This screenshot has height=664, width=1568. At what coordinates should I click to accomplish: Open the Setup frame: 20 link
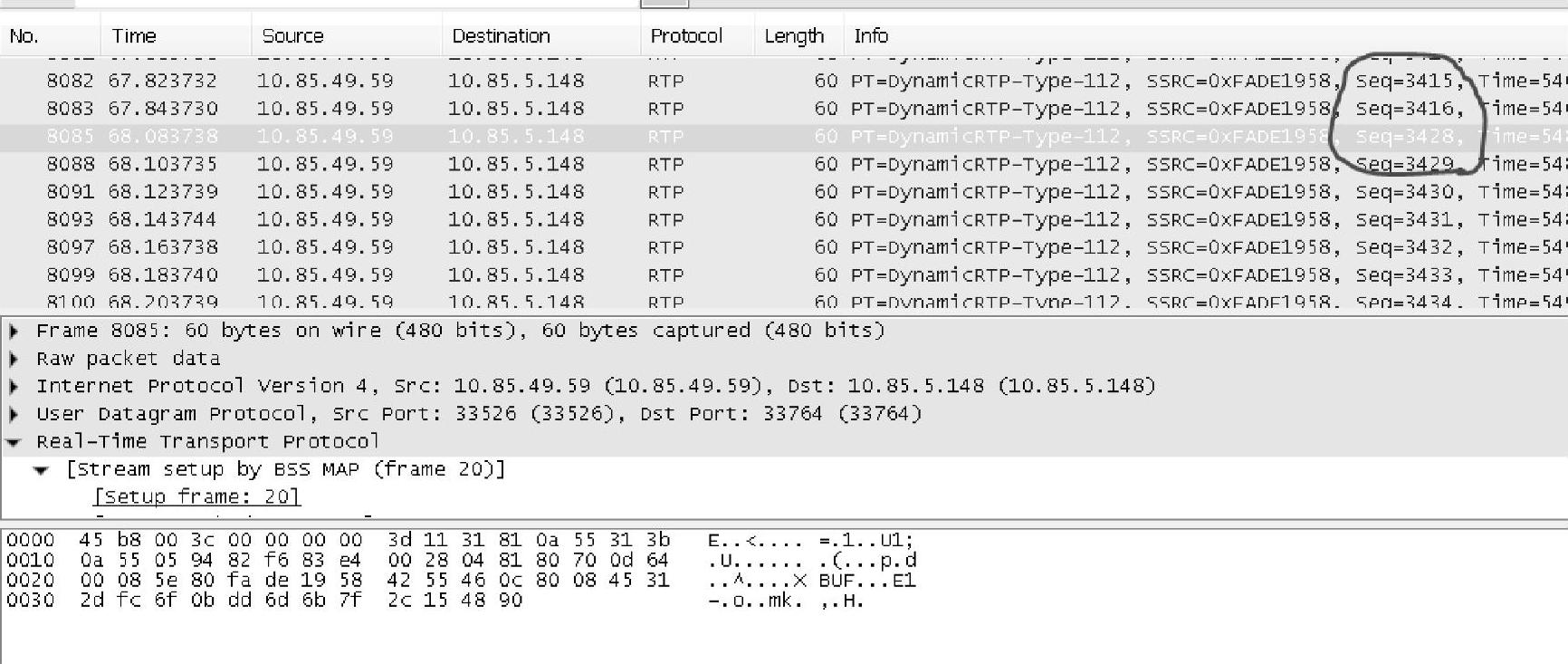click(196, 496)
